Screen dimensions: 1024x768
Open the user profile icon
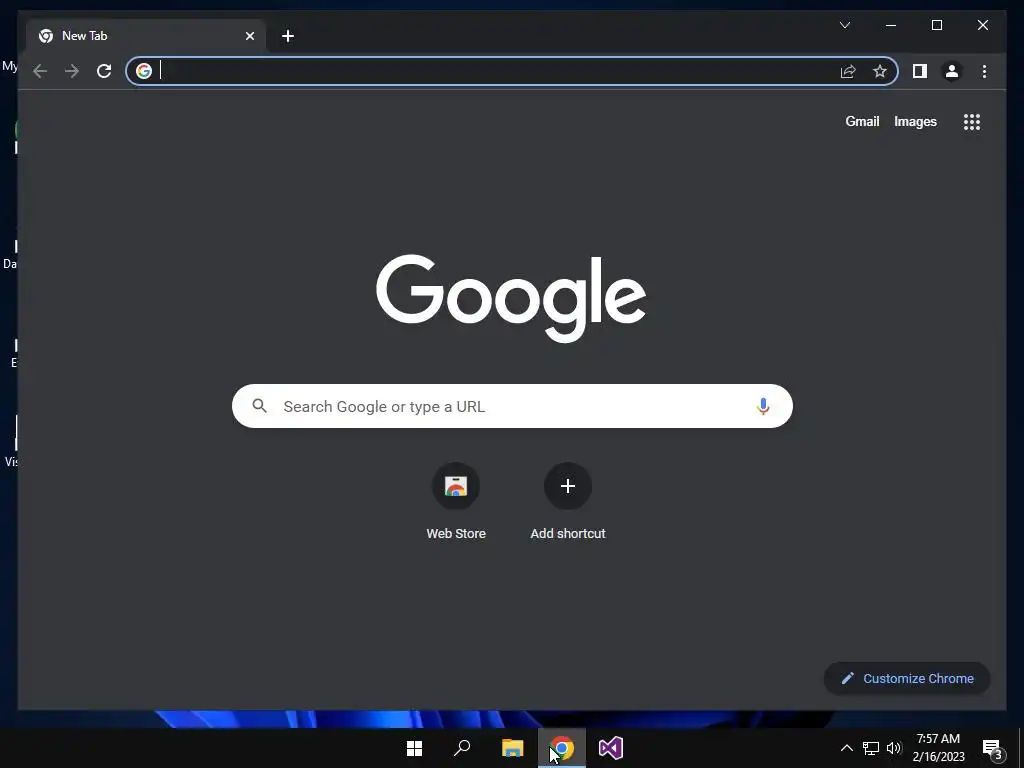point(952,71)
